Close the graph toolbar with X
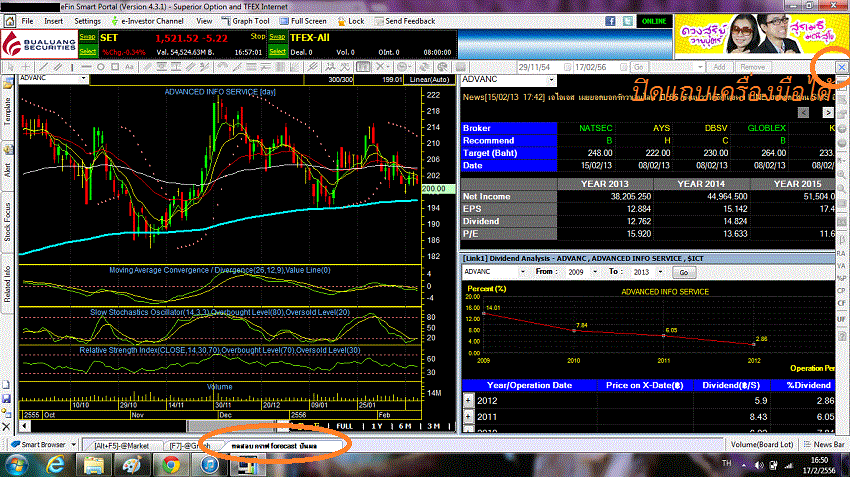Screen dimensions: 850x477 coord(841,67)
